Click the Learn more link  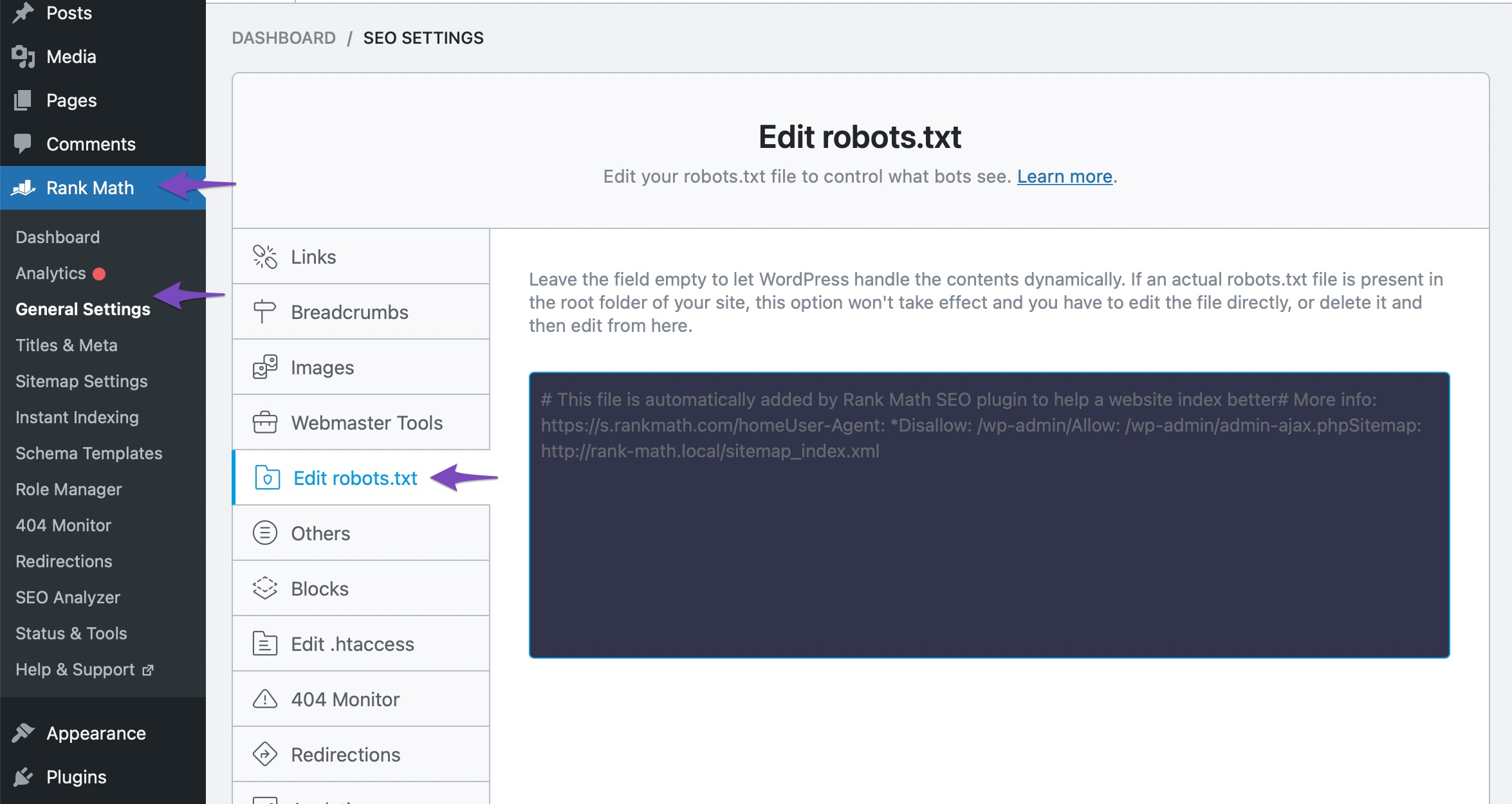pyautogui.click(x=1065, y=176)
